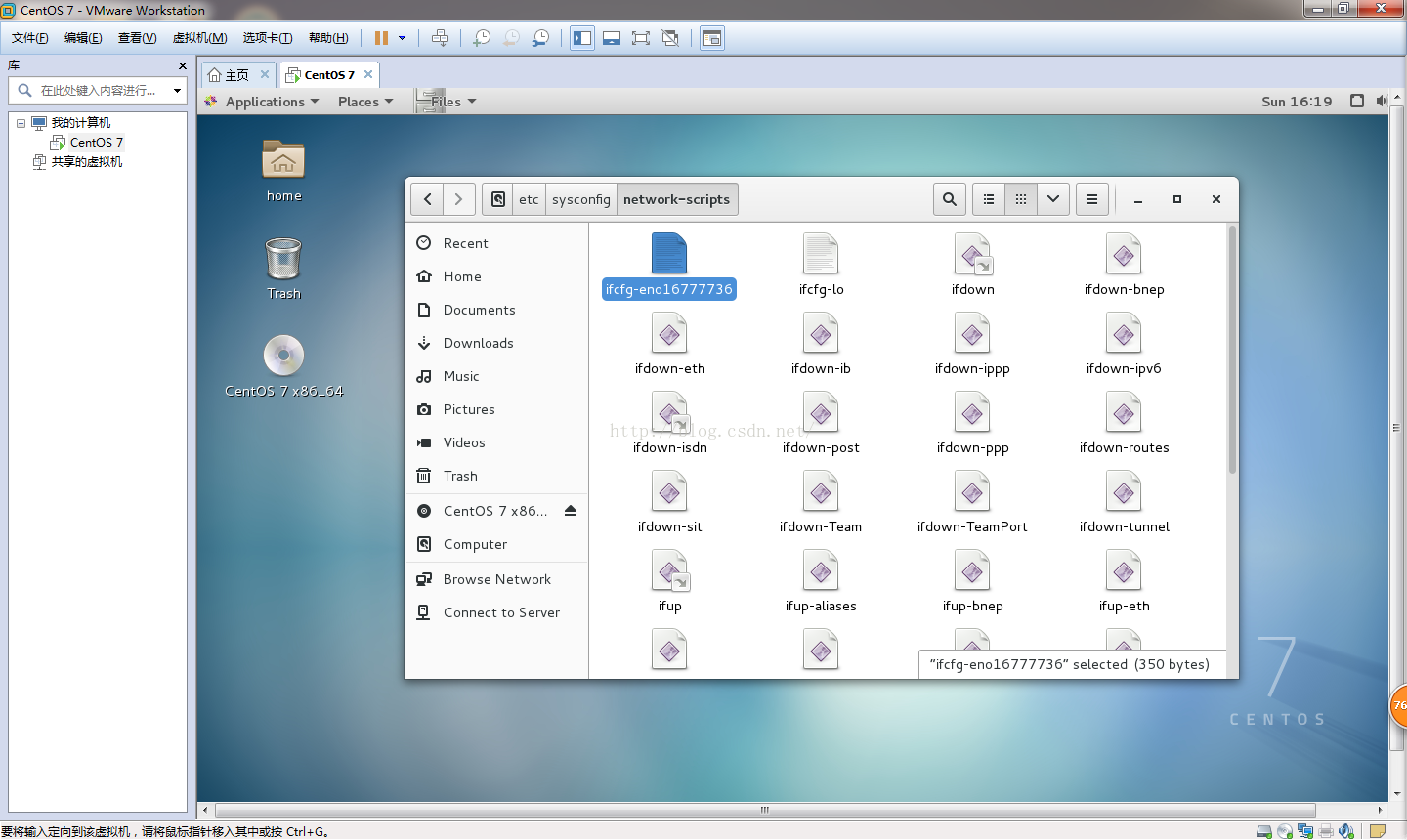Open the 虚拟机(M) menu
1407x840 pixels.
(199, 38)
